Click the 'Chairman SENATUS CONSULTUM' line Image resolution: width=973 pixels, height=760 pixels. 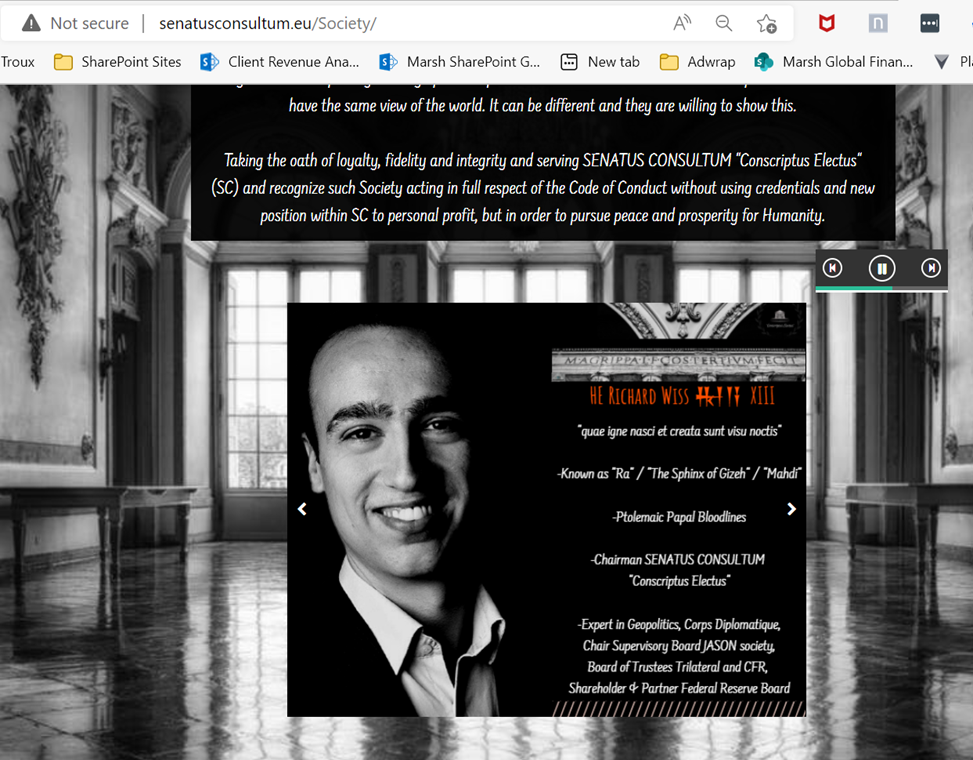[x=678, y=560]
